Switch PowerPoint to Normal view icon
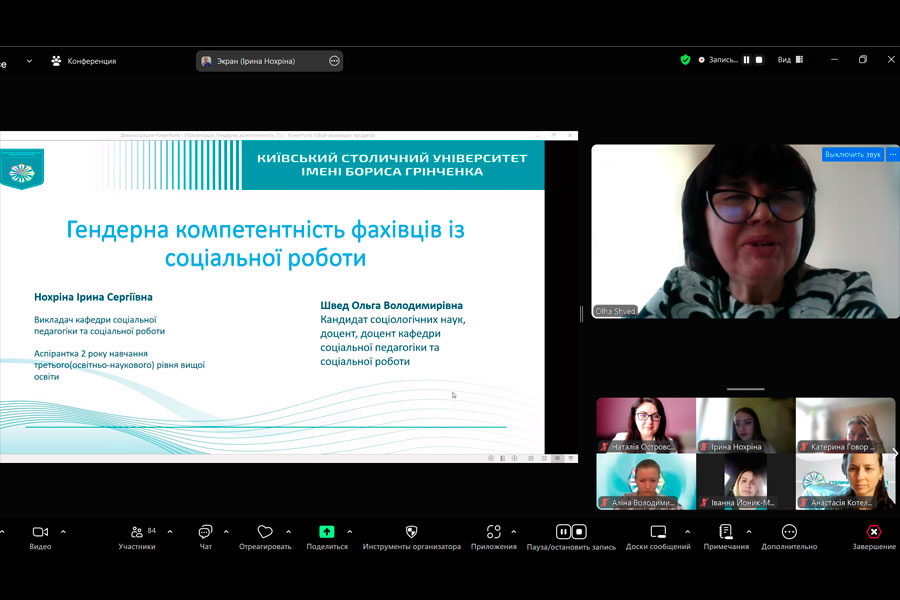Screen dimensions: 900x600 (531, 458)
